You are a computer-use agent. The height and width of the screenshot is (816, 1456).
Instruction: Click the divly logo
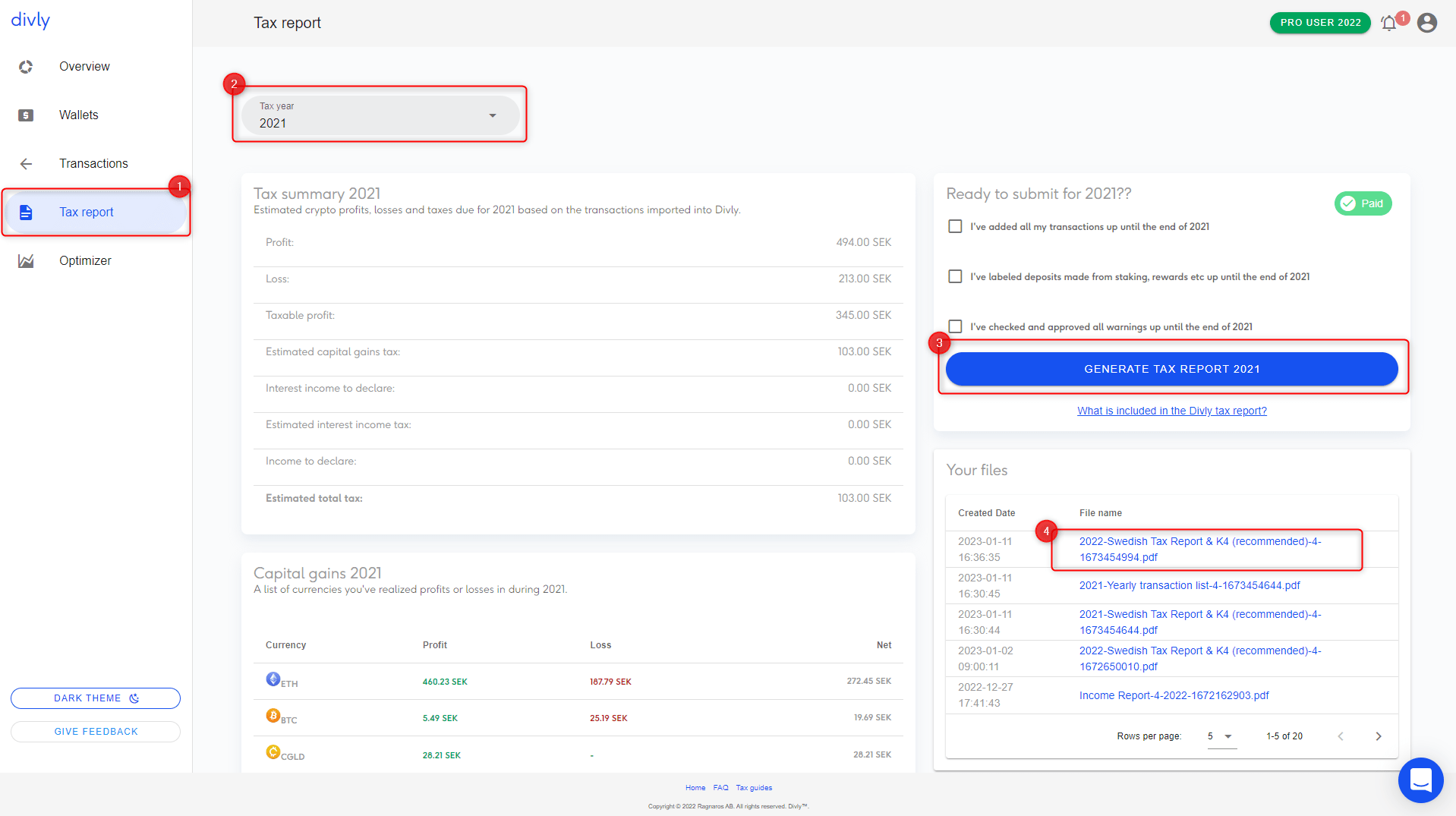coord(30,20)
